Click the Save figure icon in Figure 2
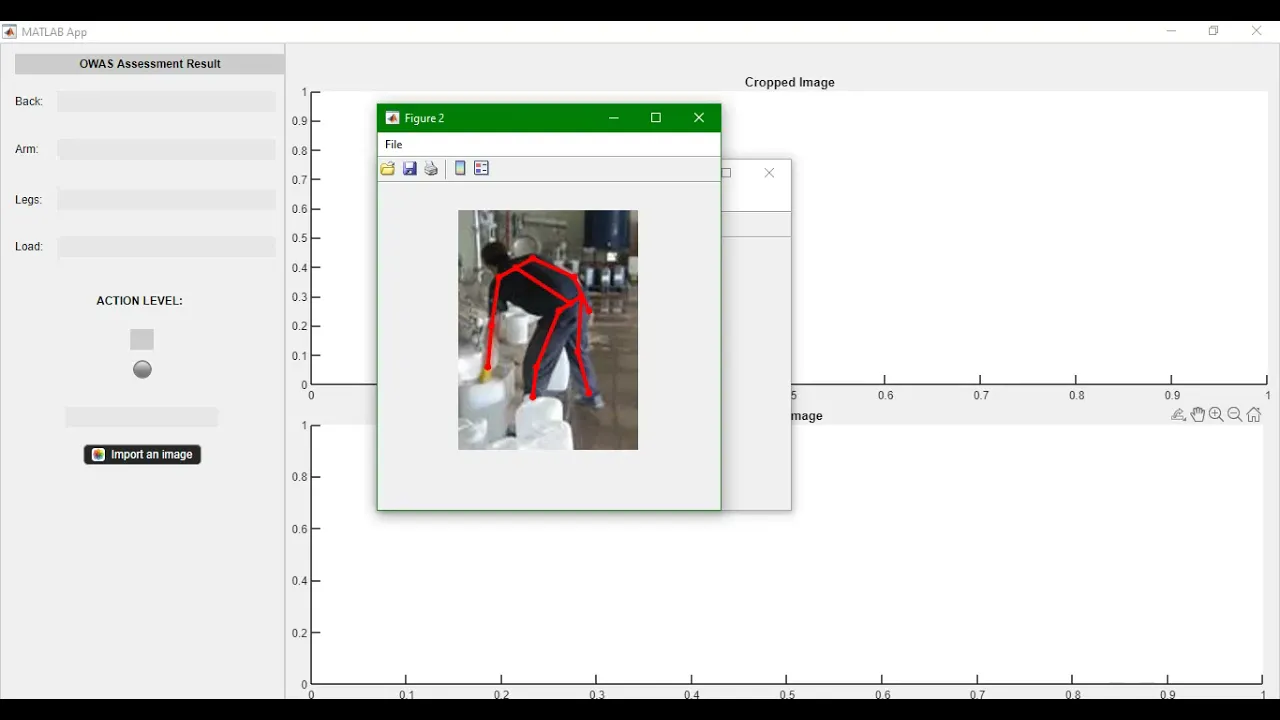This screenshot has height=720, width=1280. (410, 169)
